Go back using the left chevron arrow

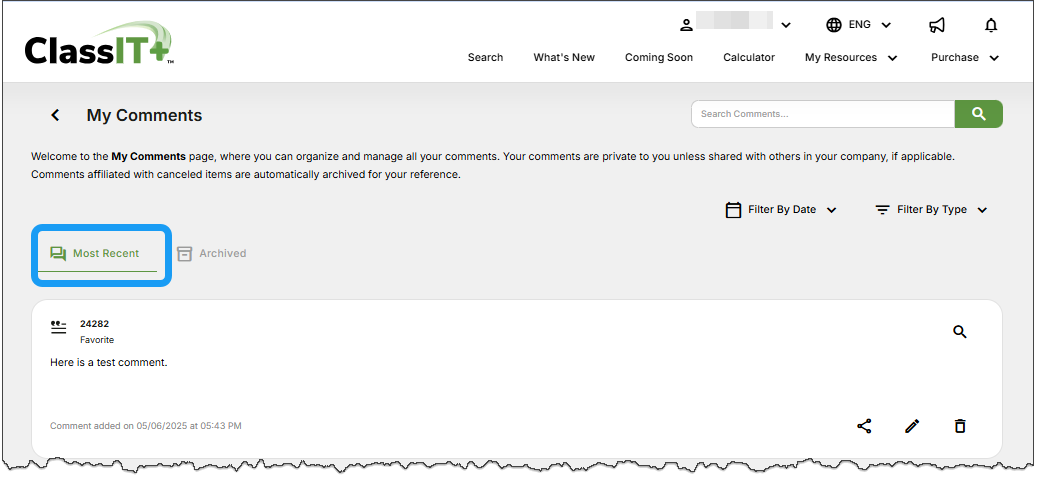[56, 115]
